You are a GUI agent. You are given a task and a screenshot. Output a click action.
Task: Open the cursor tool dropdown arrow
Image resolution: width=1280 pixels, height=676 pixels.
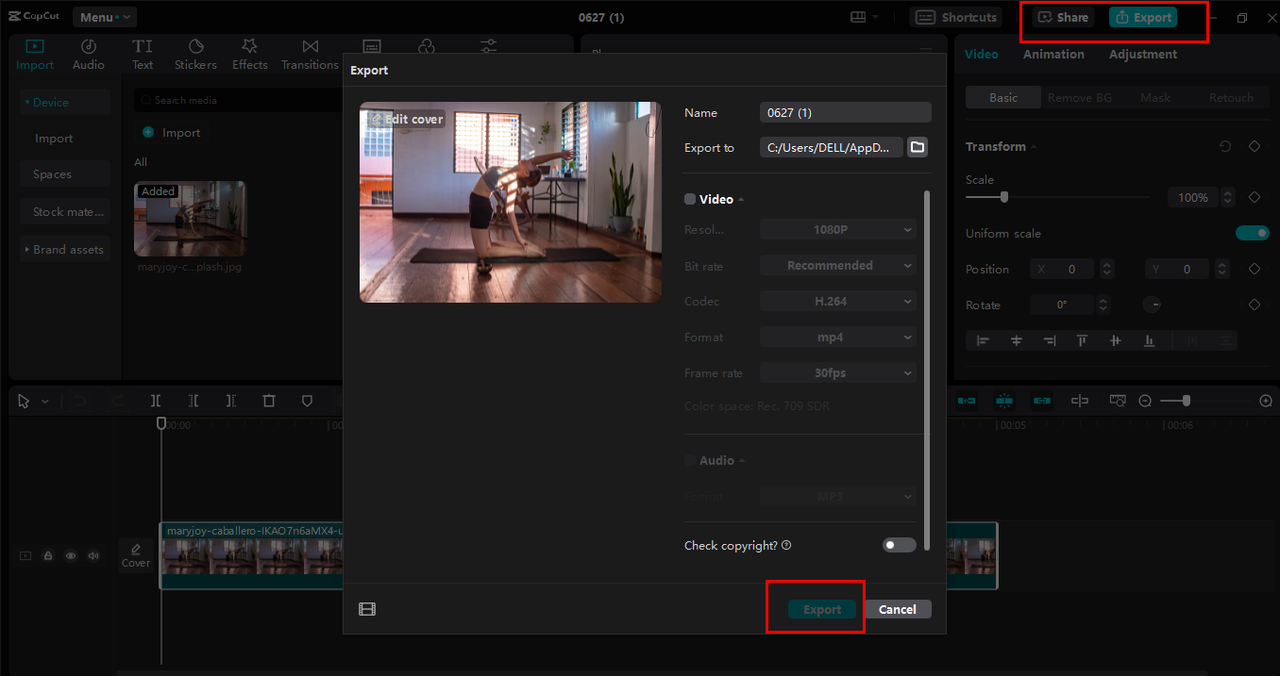(x=45, y=401)
